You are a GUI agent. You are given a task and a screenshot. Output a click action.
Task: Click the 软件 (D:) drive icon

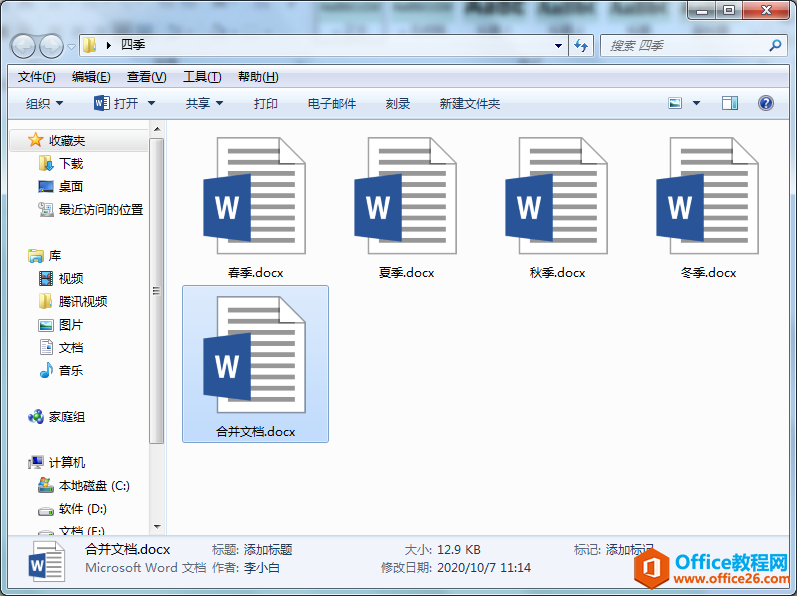coord(46,510)
